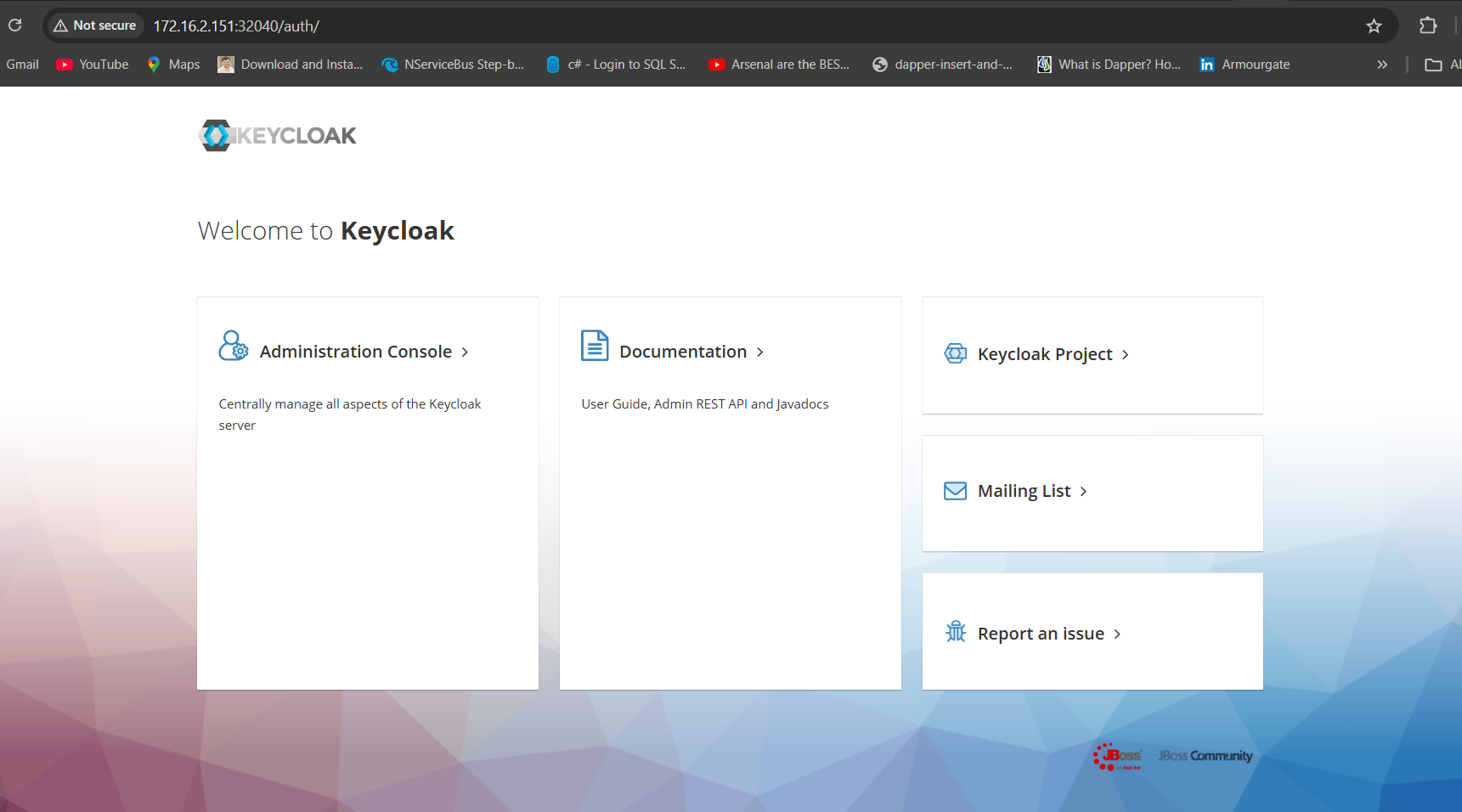Click the chevron next to Keycloak Project

(x=1126, y=355)
